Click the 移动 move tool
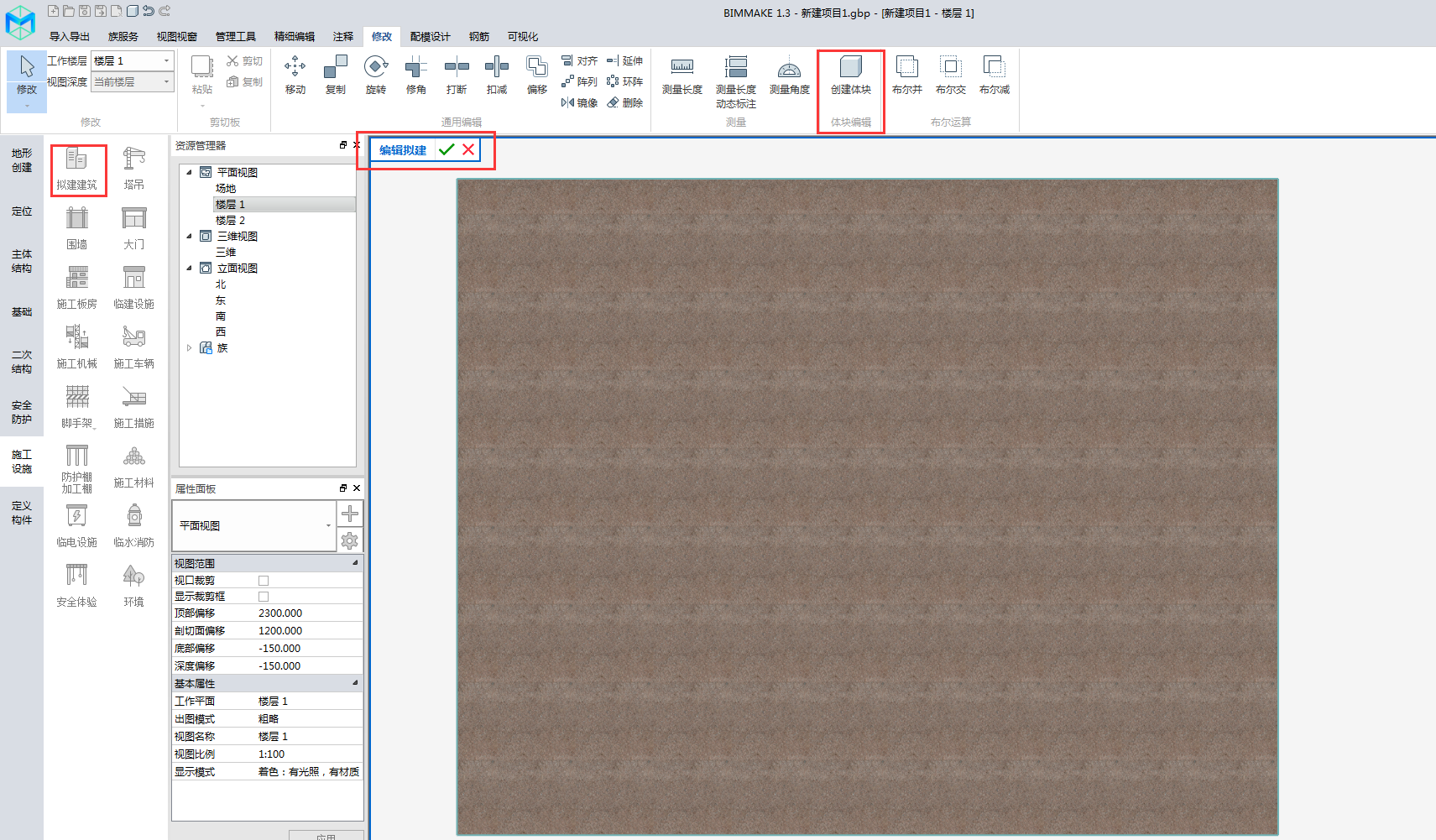 tap(295, 75)
